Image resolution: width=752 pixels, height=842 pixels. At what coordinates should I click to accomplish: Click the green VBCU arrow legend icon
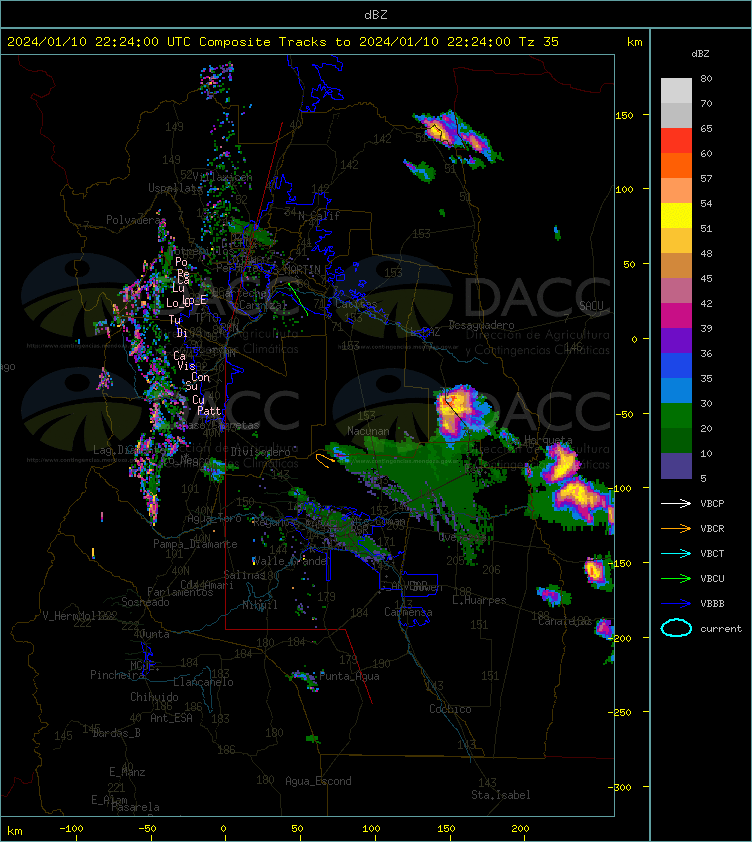coord(676,578)
